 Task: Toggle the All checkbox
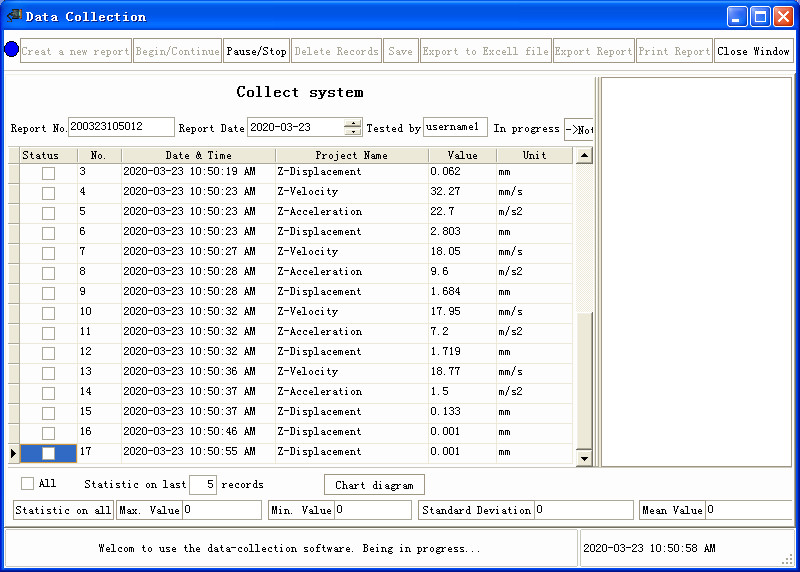click(x=28, y=483)
